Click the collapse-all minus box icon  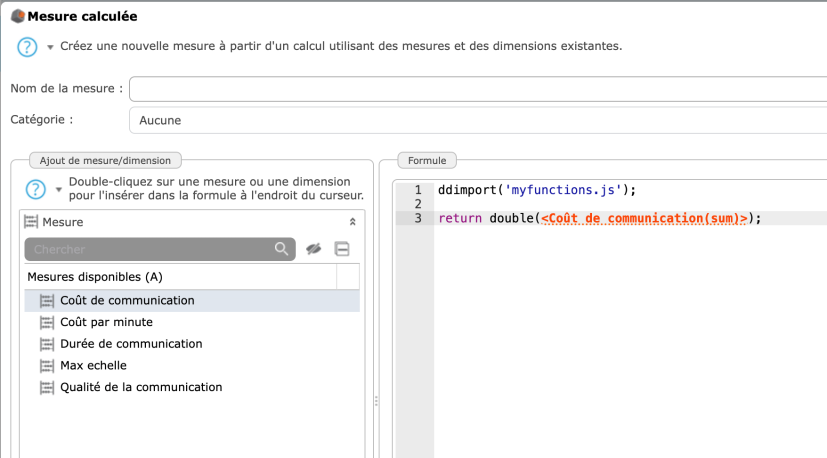point(342,249)
